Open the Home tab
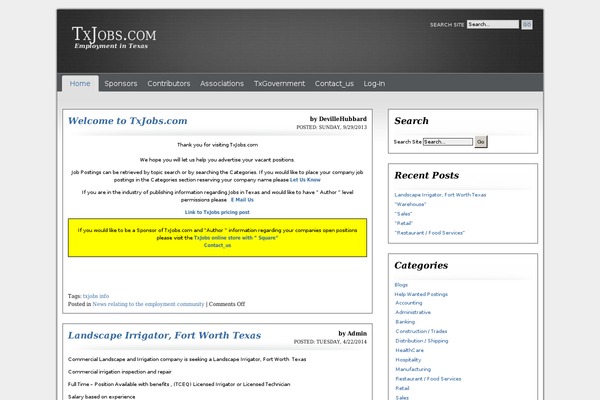600x400 pixels. tap(80, 83)
